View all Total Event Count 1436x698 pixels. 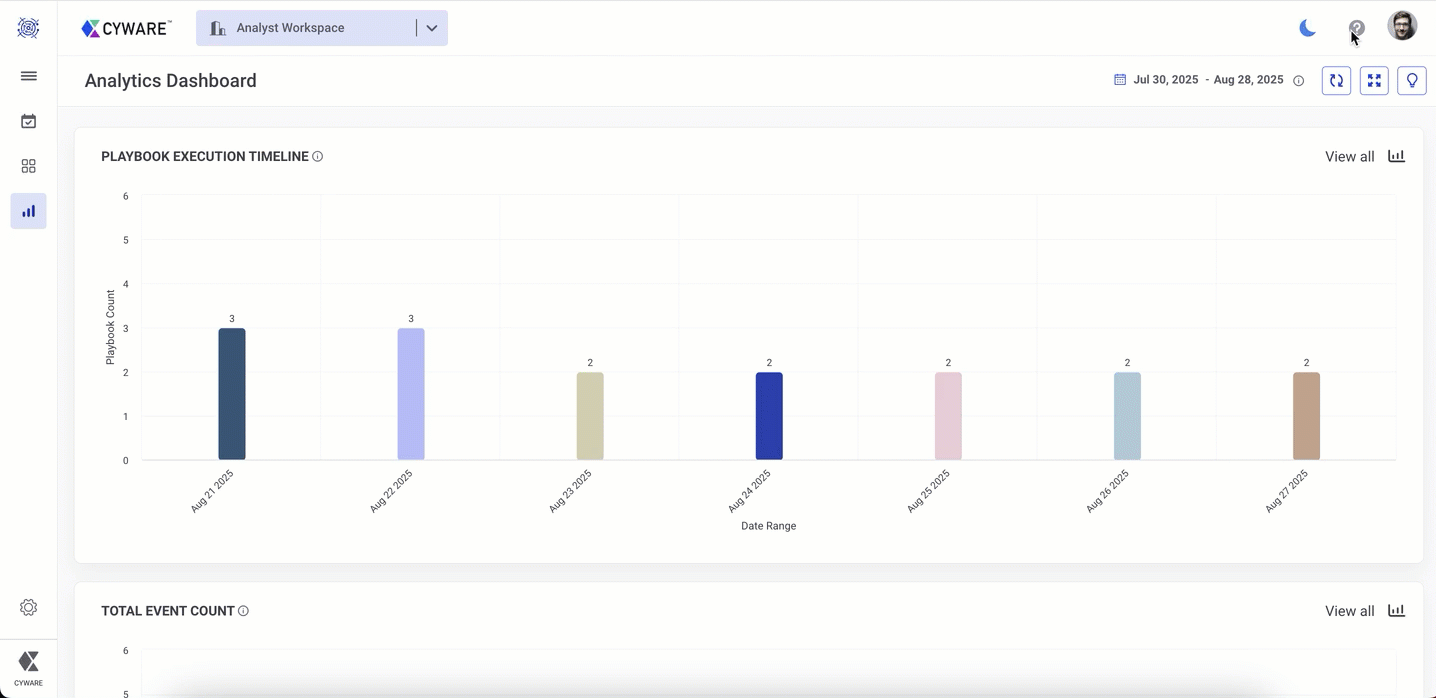(x=1349, y=611)
